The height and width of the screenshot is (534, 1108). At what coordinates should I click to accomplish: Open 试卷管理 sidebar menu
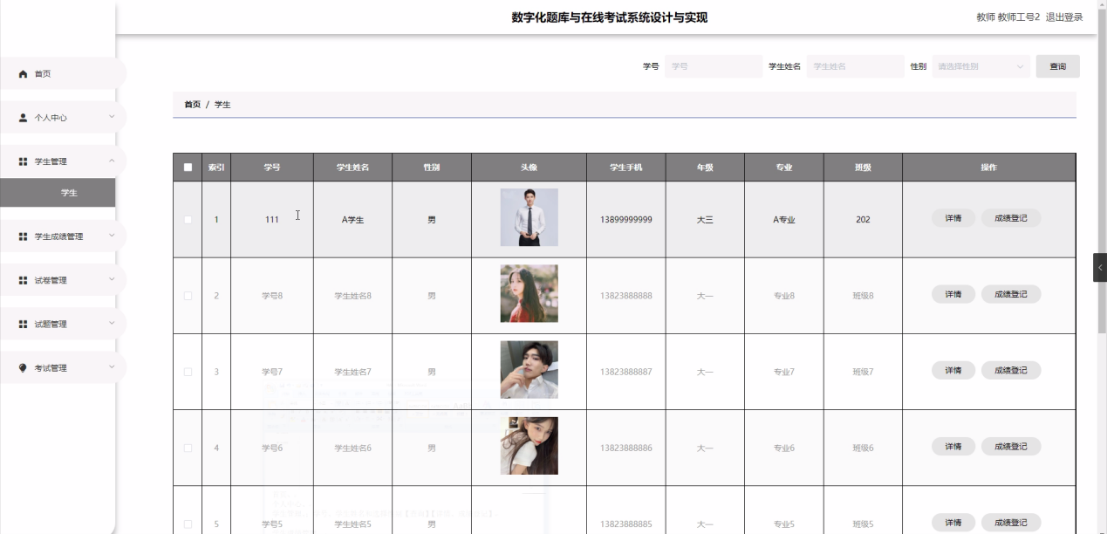click(x=62, y=280)
